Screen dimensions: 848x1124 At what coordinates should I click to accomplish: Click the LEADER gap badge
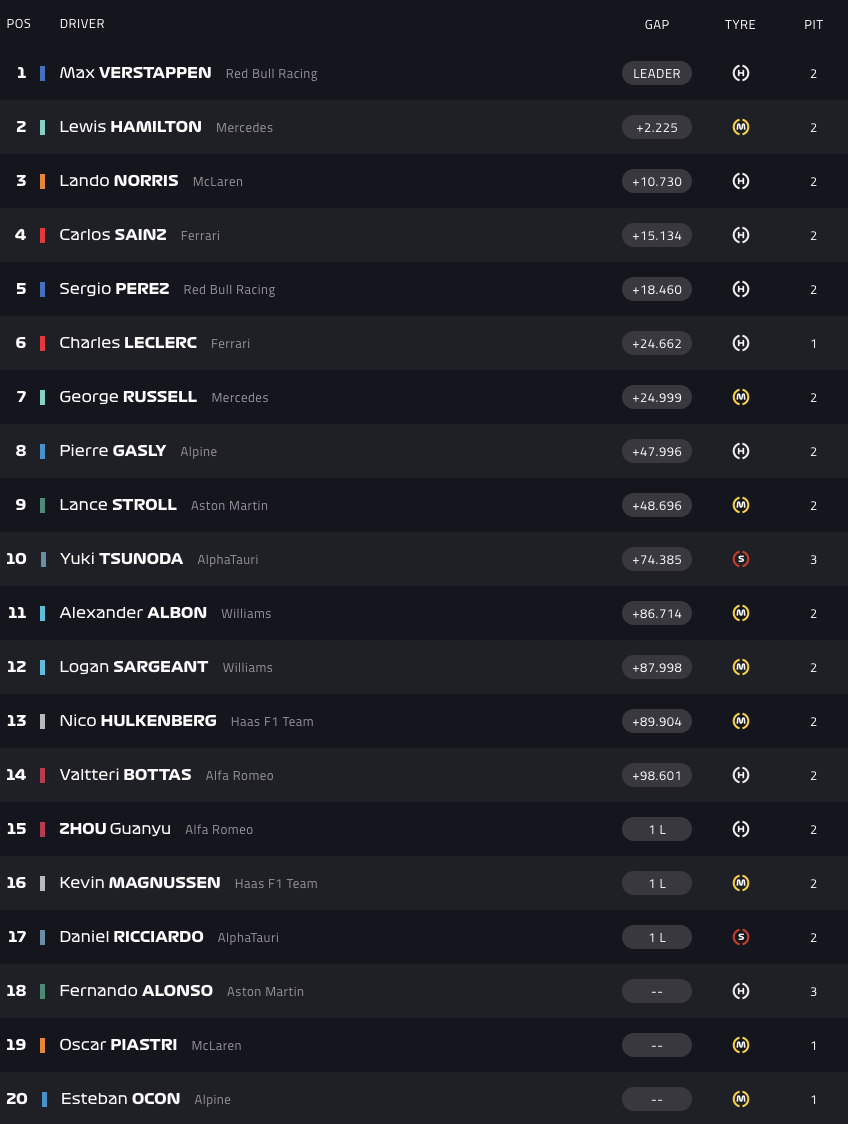click(x=657, y=73)
